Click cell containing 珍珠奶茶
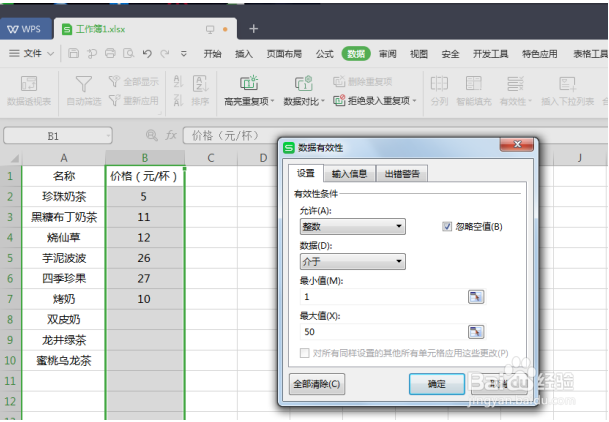Viewport: 609px width, 422px height. [64, 197]
